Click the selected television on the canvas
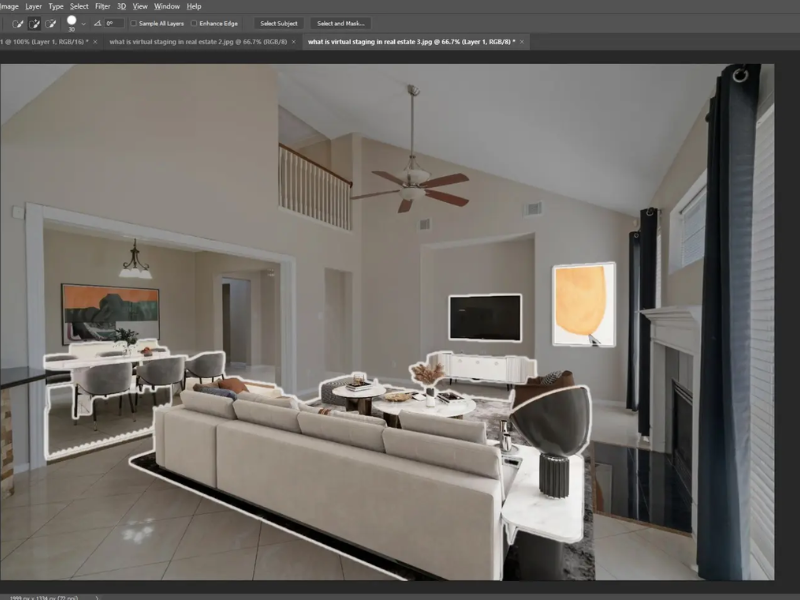 tap(485, 318)
